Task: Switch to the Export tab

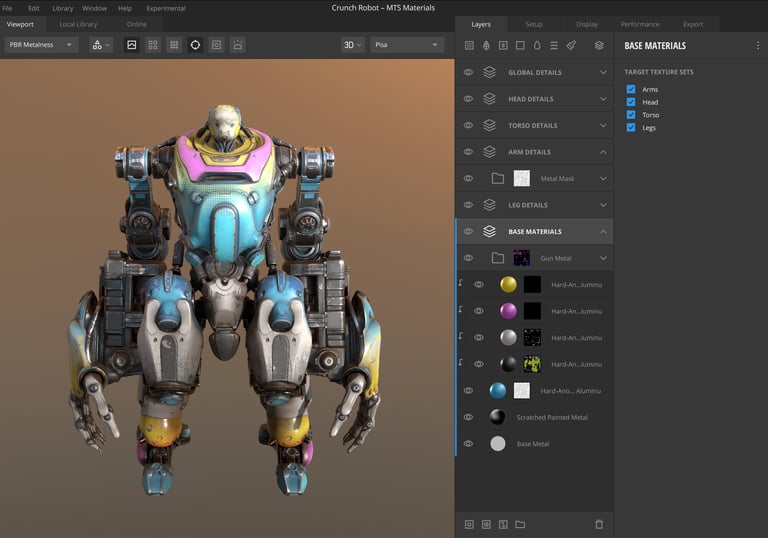Action: coord(692,24)
